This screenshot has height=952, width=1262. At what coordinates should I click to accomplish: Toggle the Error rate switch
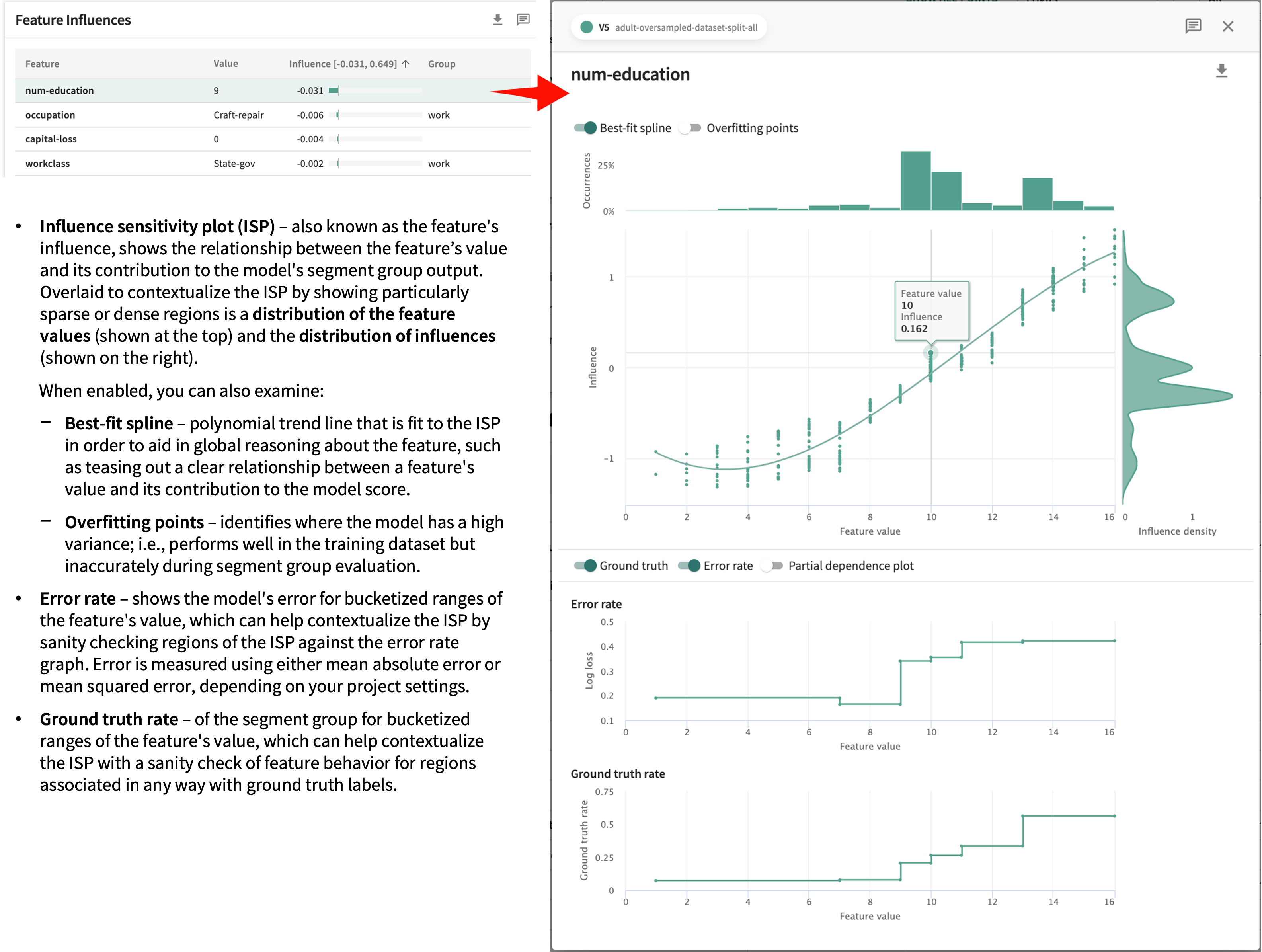[x=689, y=565]
